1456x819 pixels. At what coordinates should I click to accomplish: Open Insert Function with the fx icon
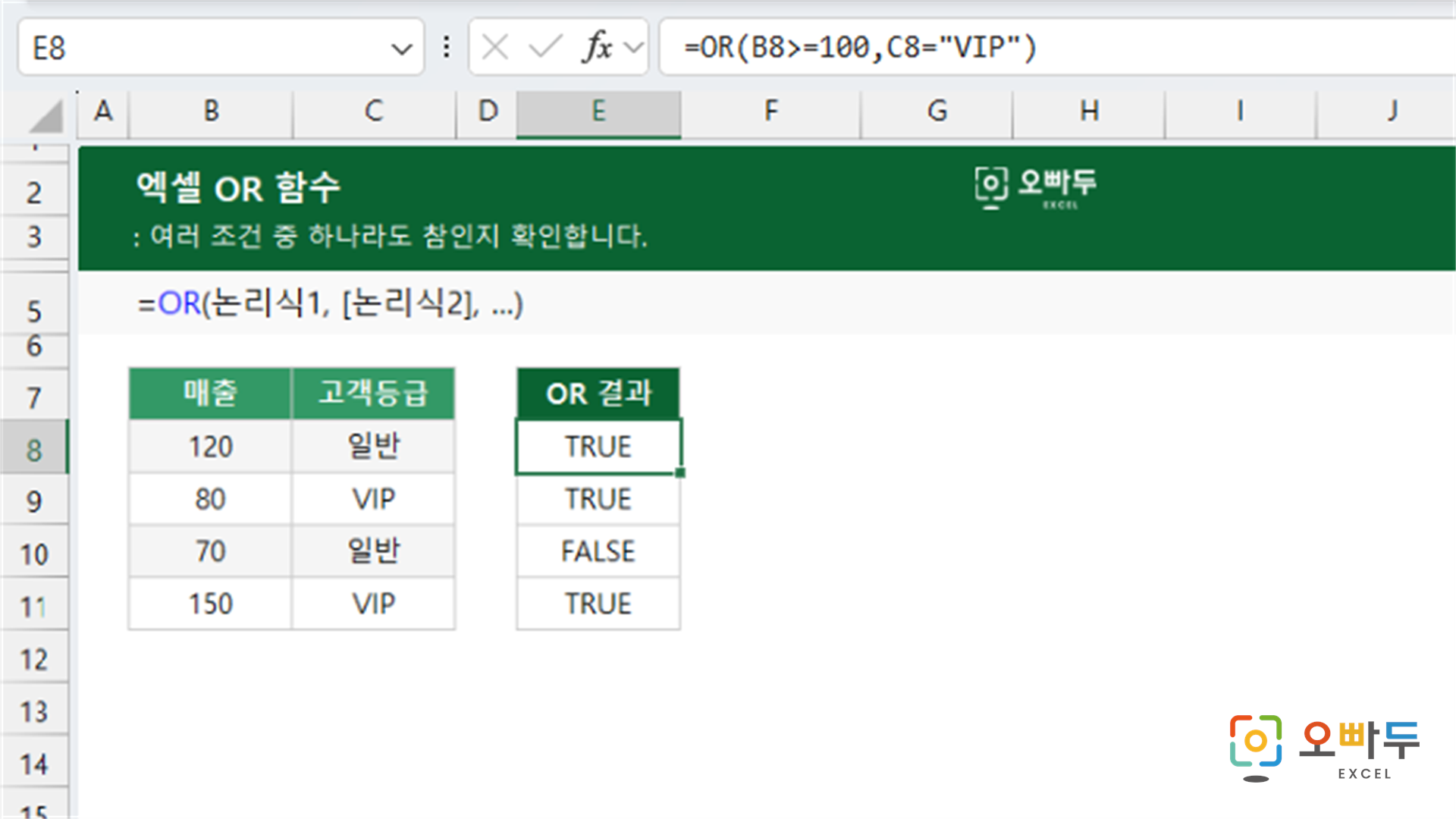coord(598,48)
